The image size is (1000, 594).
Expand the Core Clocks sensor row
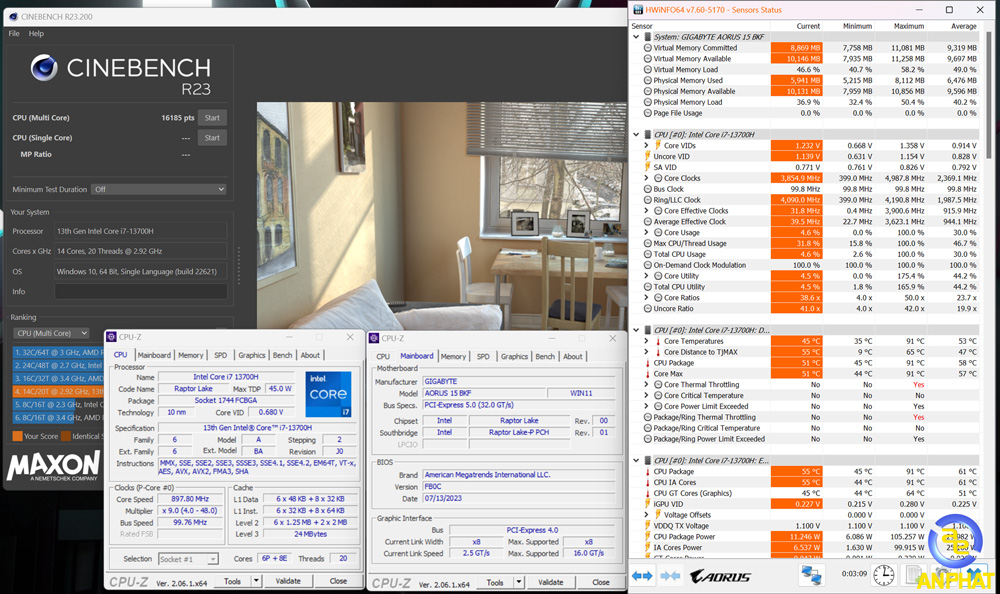pyautogui.click(x=646, y=178)
